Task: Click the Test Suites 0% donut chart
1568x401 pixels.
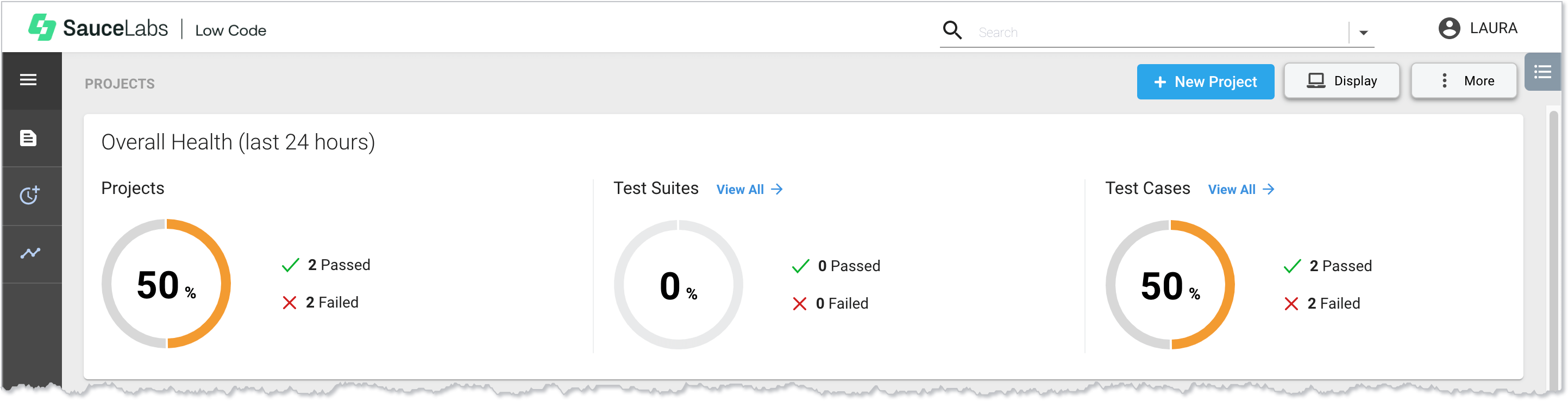Action: click(678, 285)
